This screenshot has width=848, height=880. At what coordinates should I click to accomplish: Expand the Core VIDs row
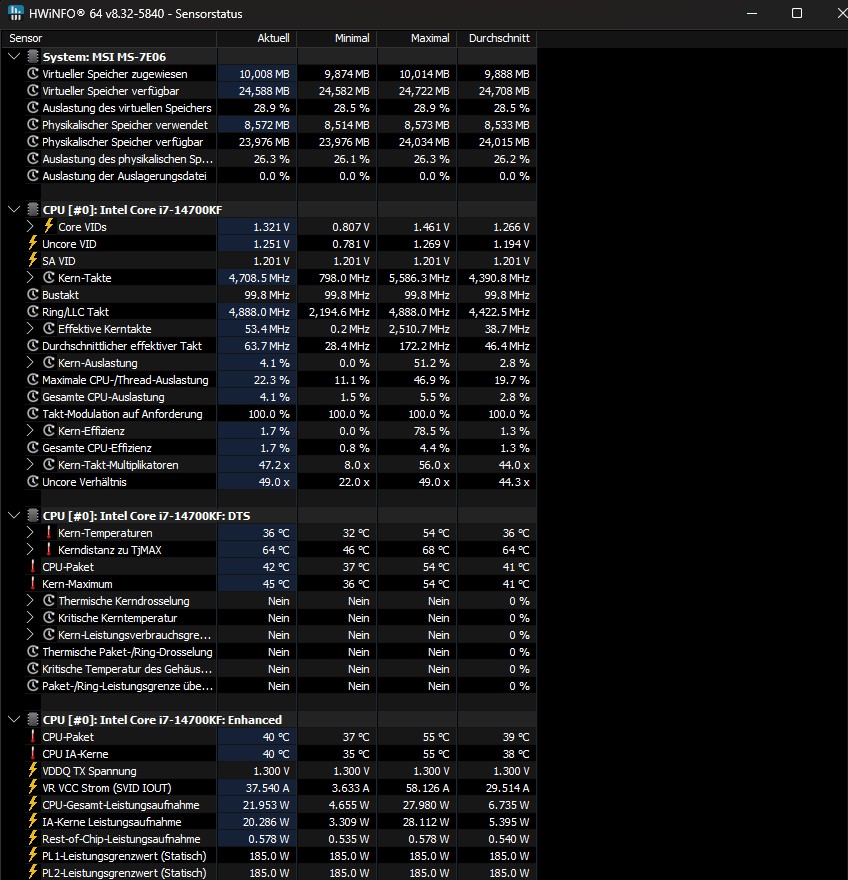pyautogui.click(x=30, y=226)
